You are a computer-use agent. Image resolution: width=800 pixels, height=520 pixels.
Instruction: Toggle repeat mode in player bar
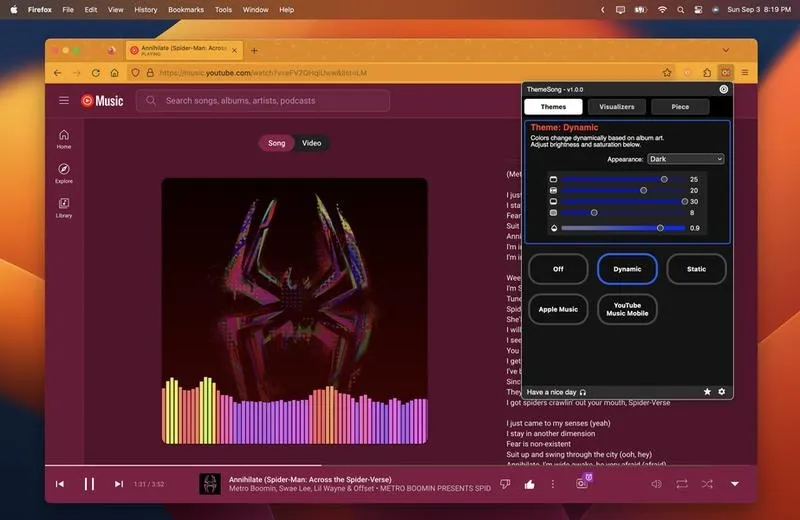682,484
